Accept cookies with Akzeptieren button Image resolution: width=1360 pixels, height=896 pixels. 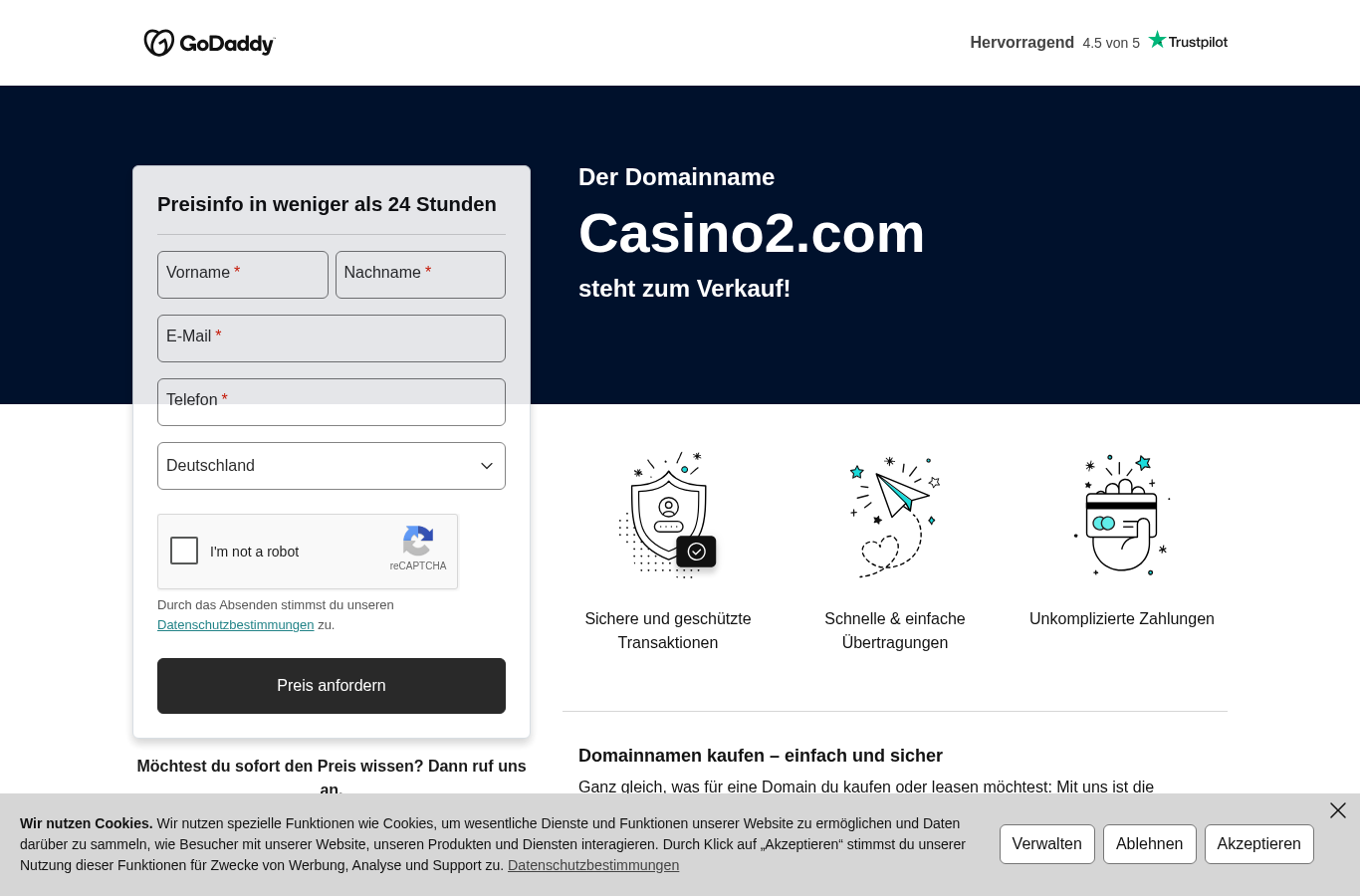pos(1259,844)
